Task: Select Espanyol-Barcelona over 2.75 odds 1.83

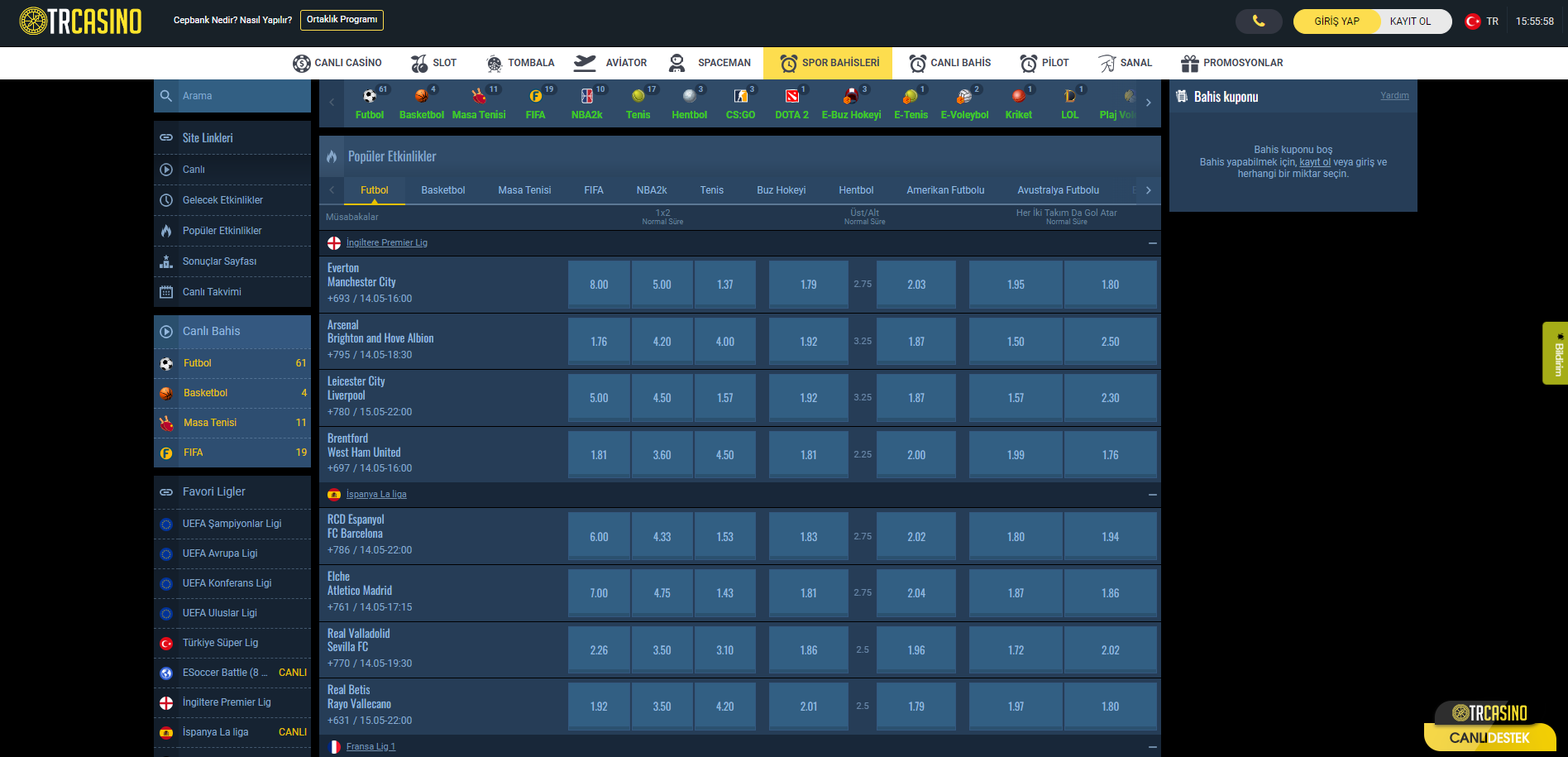Action: click(809, 537)
